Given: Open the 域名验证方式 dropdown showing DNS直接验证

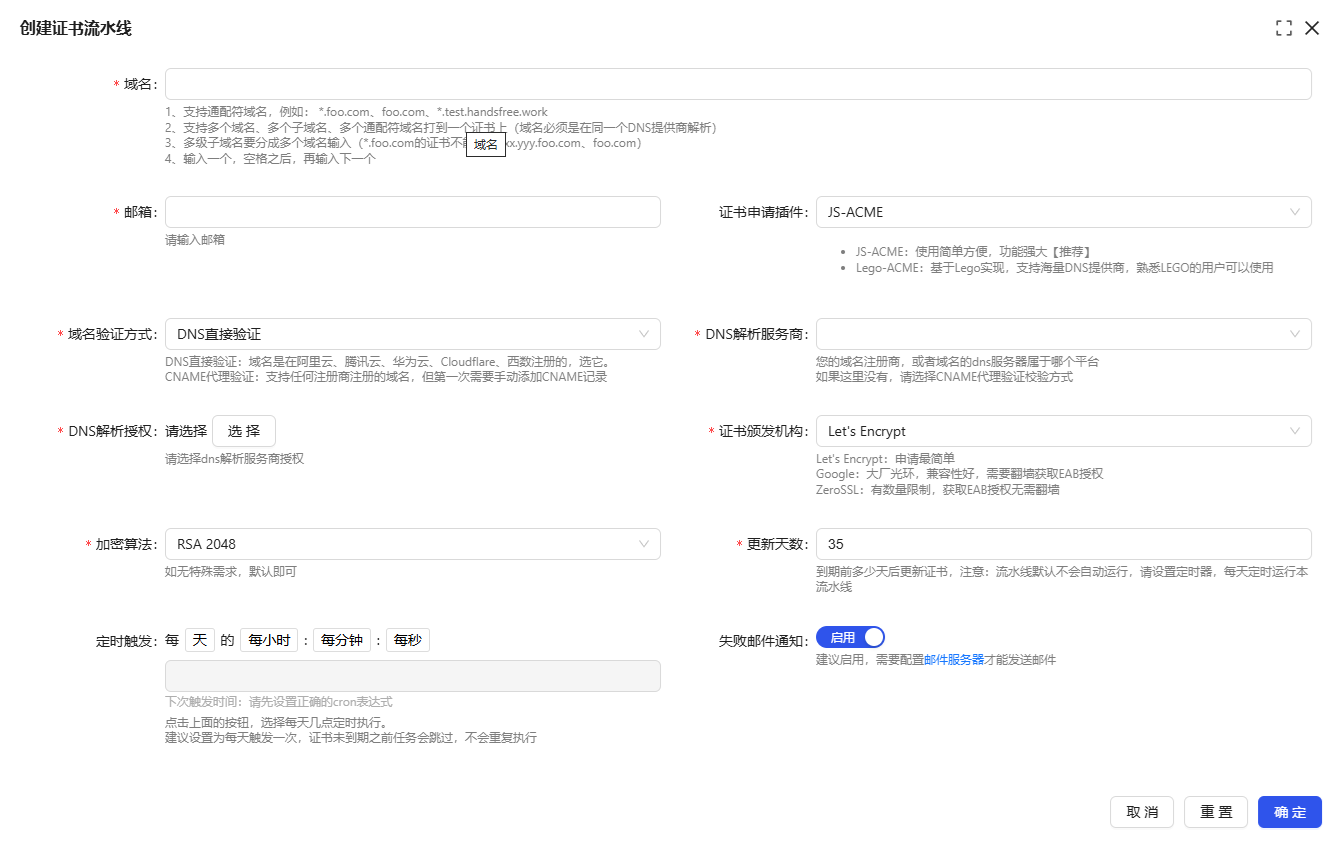Looking at the screenshot, I should [411, 333].
